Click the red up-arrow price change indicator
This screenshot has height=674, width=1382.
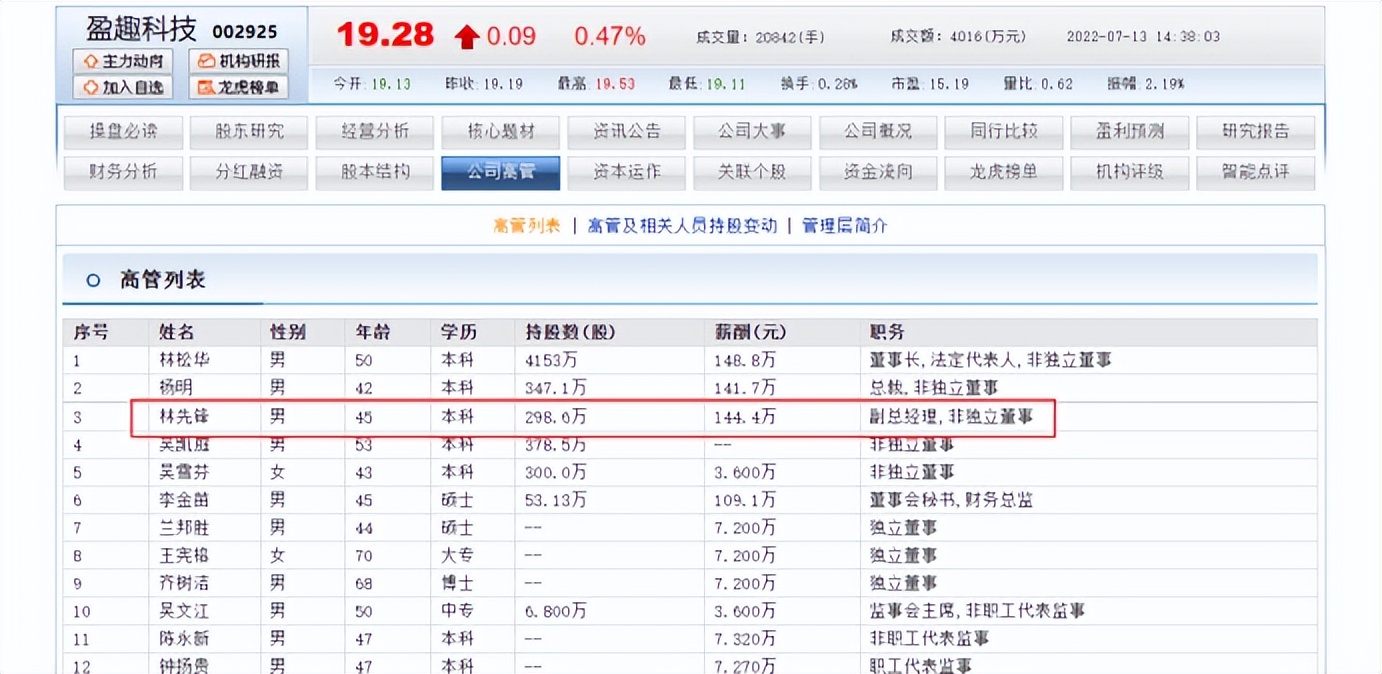tap(466, 34)
